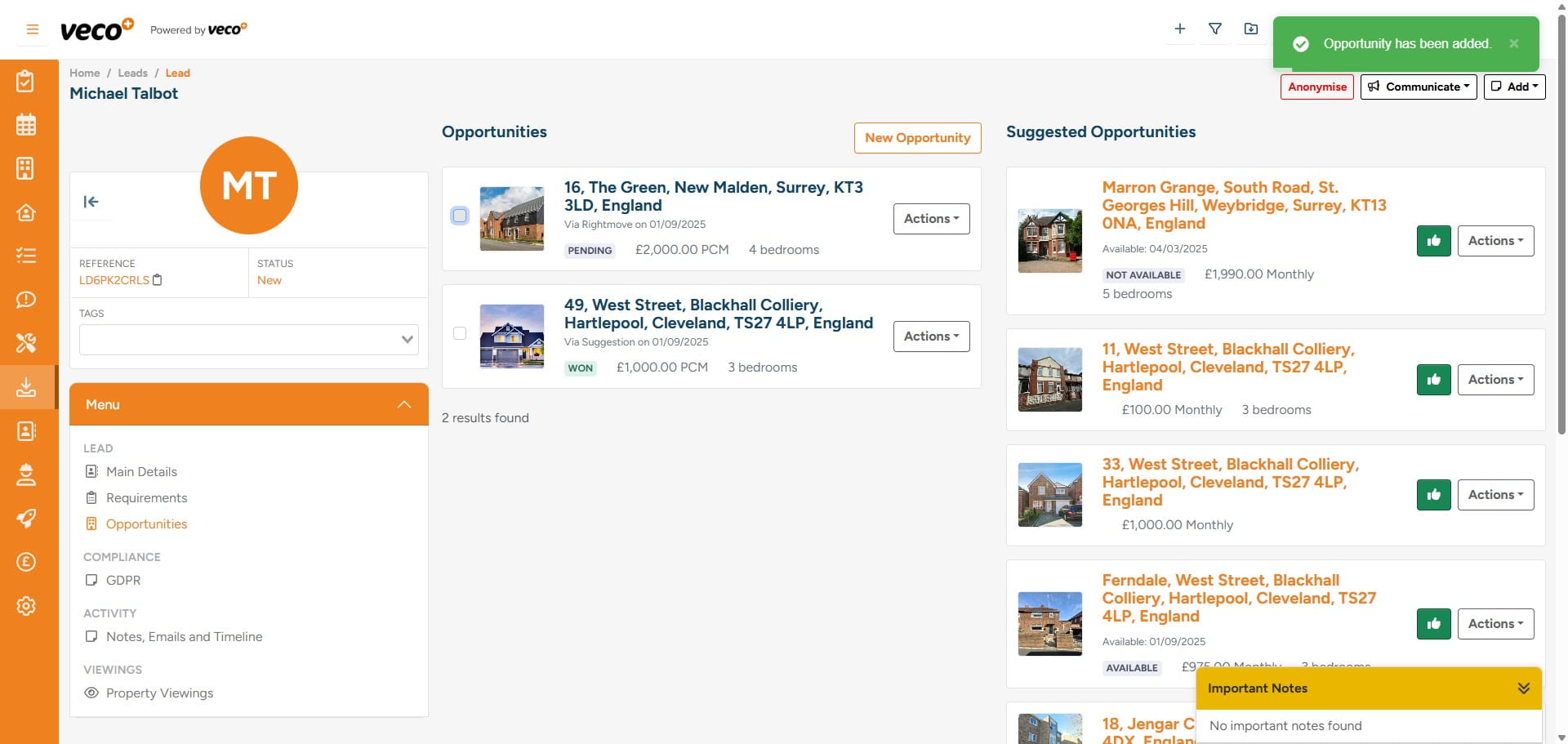Expand the Tags dropdown field

406,339
